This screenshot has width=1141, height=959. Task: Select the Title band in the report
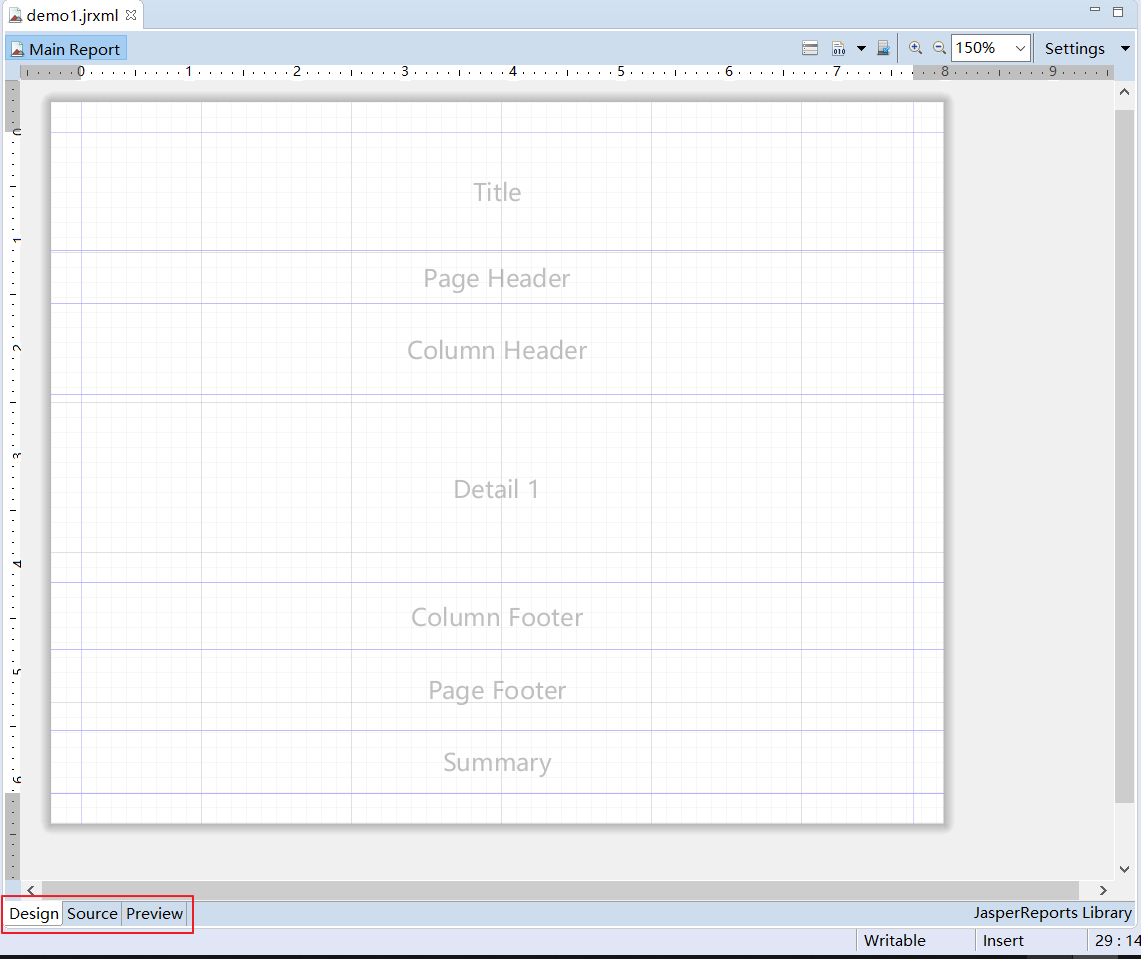pos(497,192)
